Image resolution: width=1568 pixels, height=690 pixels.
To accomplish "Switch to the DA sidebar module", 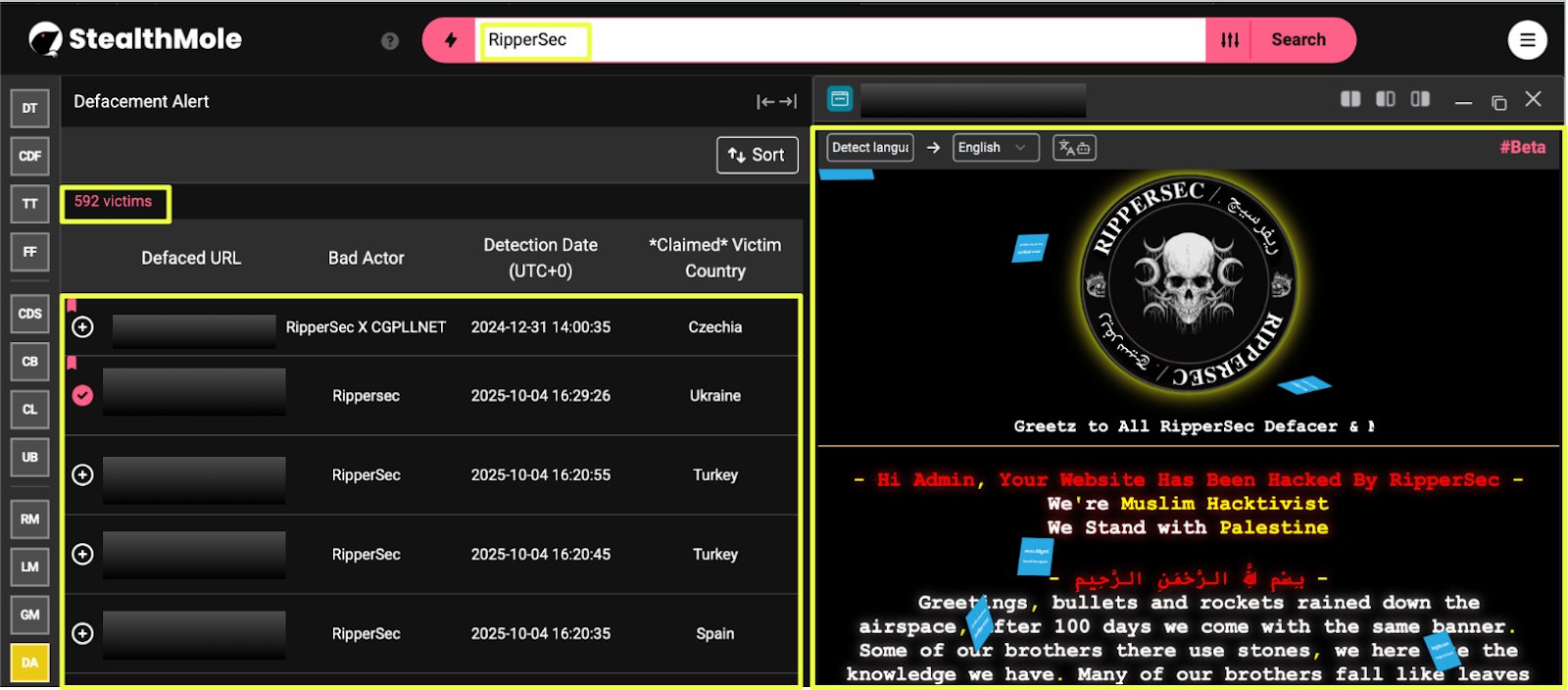I will point(29,663).
